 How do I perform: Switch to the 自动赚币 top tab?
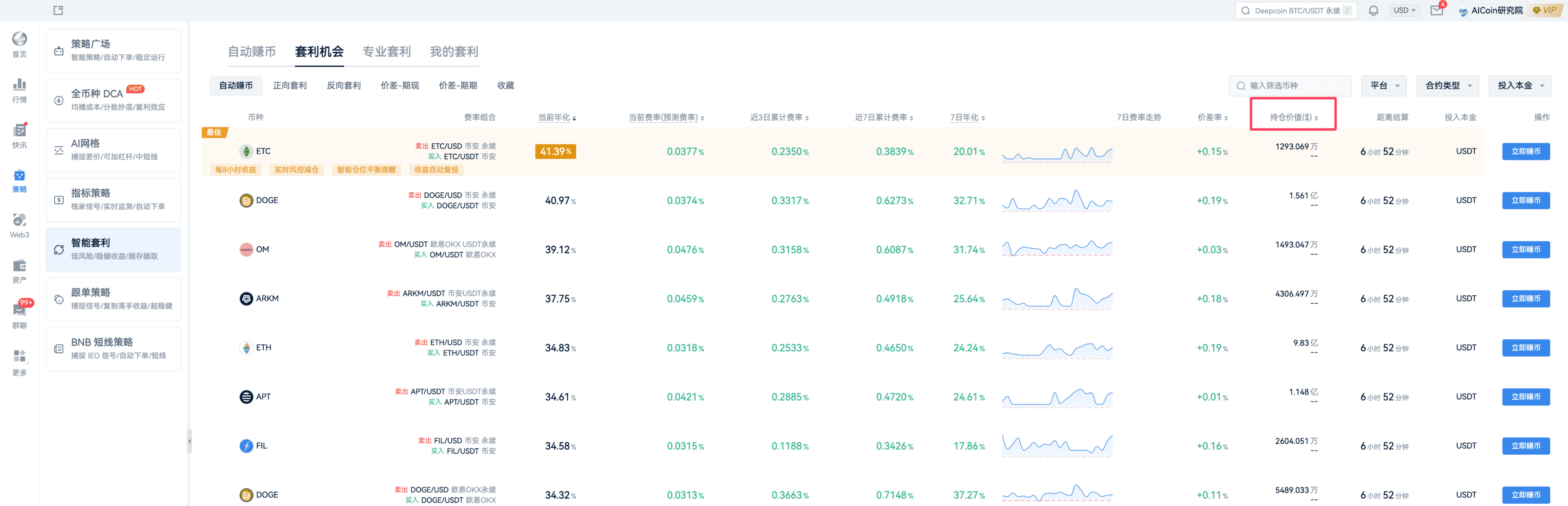point(252,52)
